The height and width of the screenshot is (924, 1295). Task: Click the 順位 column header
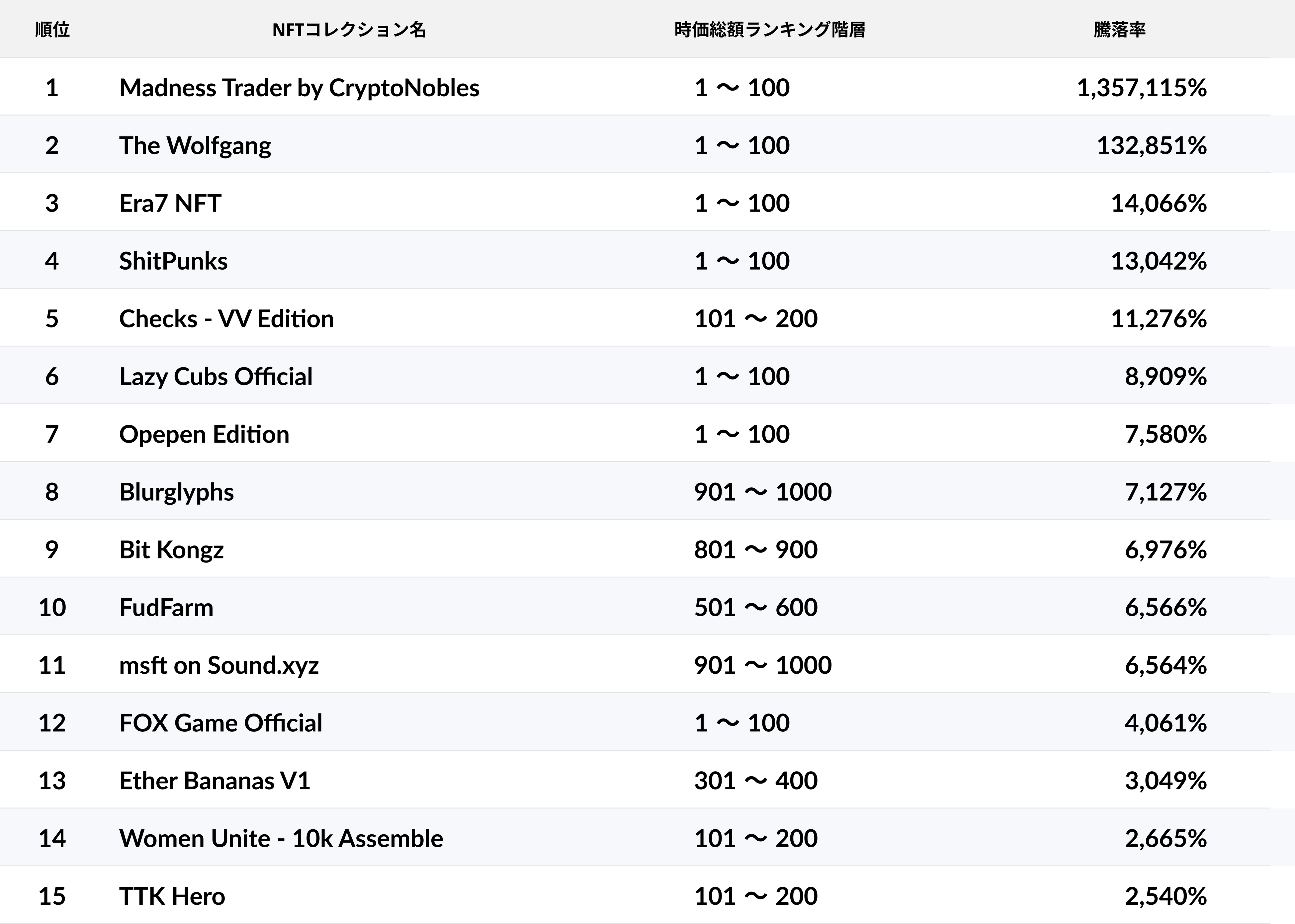[52, 30]
